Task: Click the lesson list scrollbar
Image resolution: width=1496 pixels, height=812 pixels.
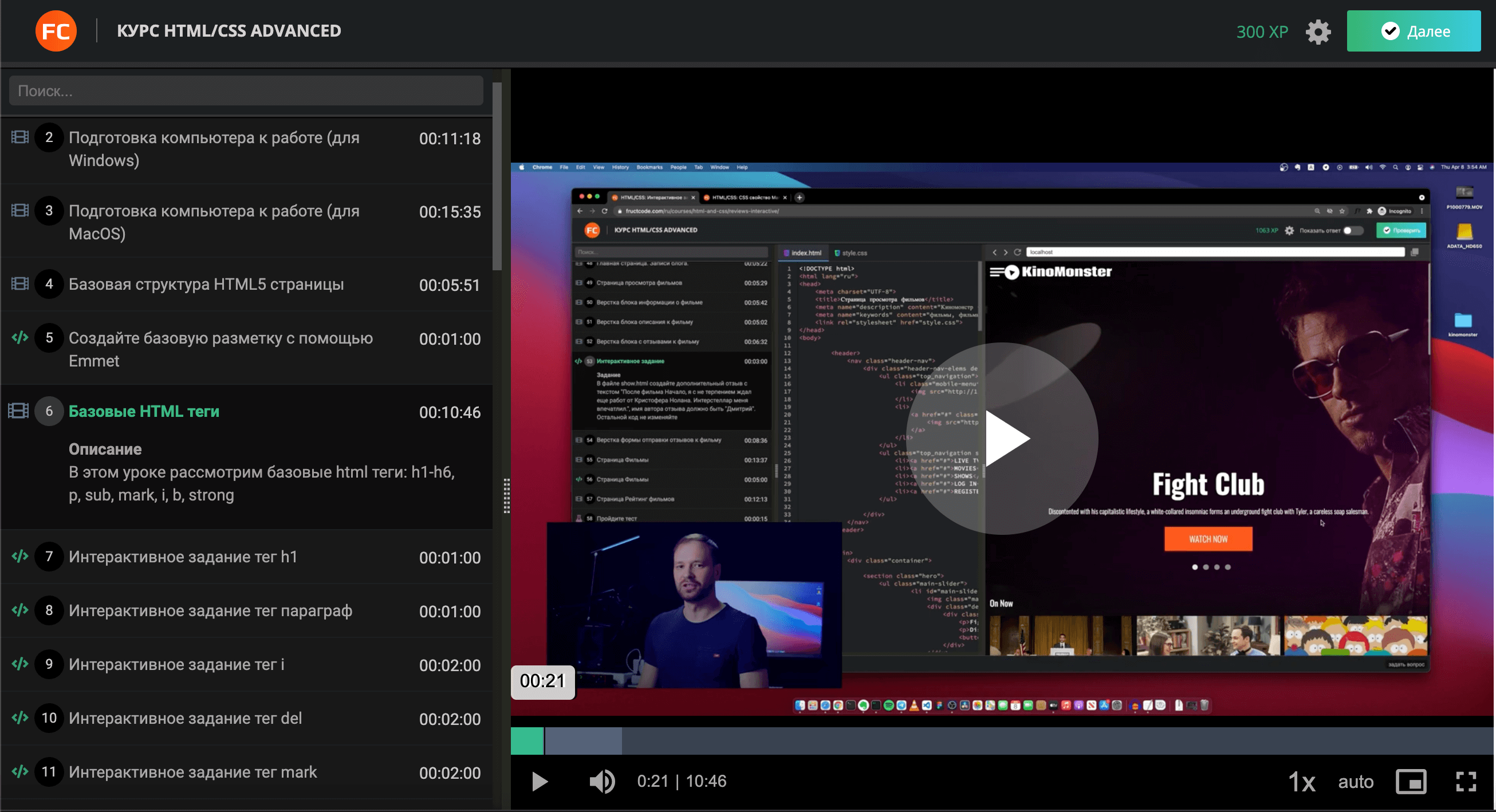Action: tap(497, 176)
